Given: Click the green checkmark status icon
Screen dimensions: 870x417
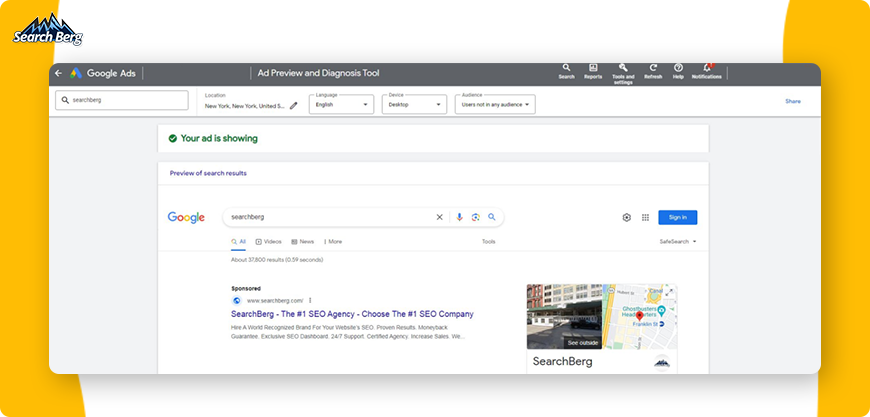Looking at the screenshot, I should click(173, 139).
